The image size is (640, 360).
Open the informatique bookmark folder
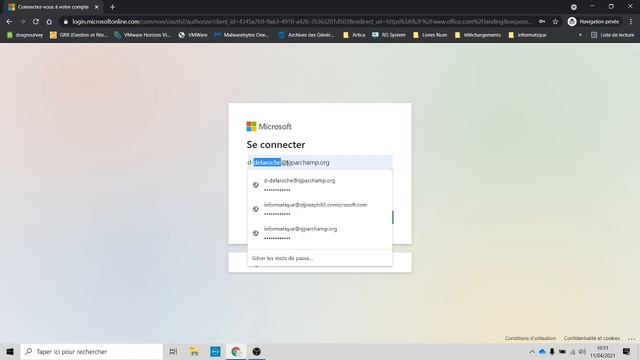[527, 35]
